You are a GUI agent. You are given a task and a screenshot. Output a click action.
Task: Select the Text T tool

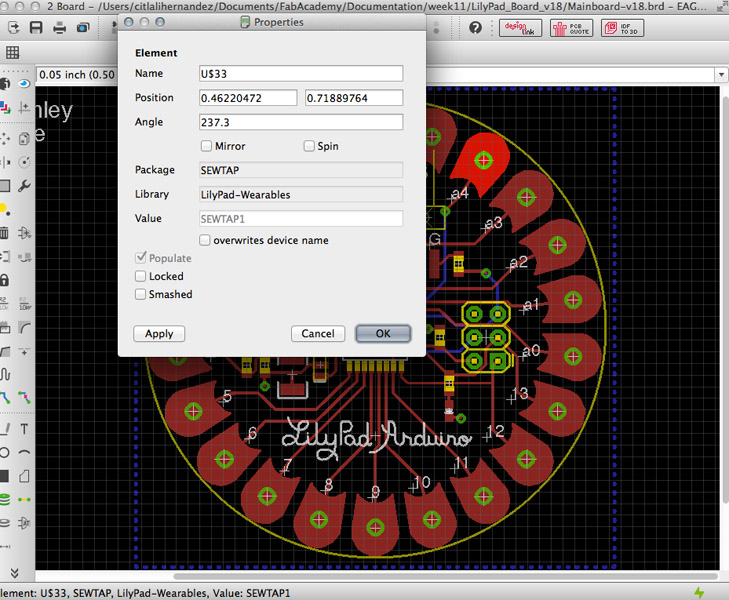[x=24, y=429]
